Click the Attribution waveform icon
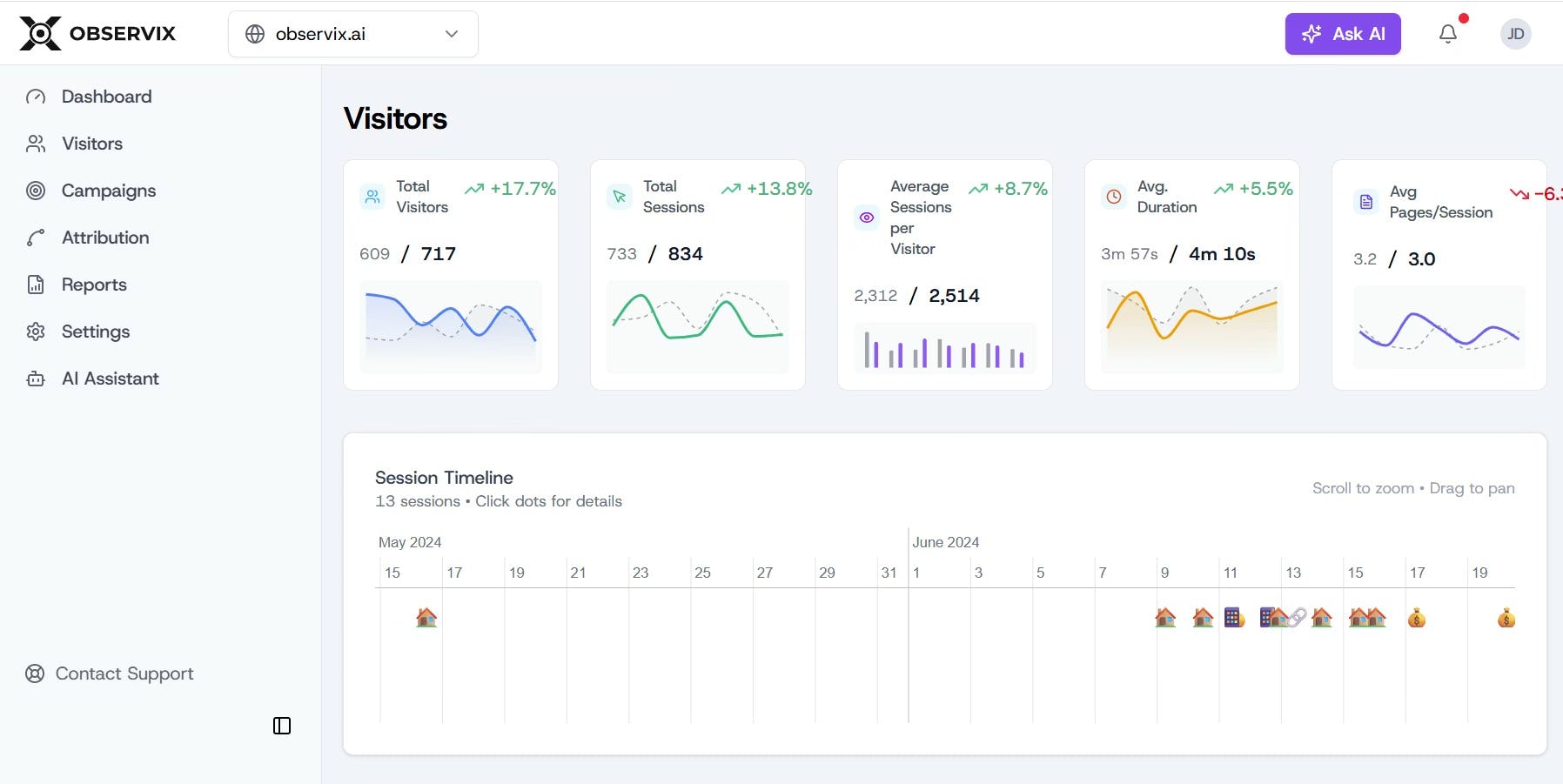1563x784 pixels. 36,238
